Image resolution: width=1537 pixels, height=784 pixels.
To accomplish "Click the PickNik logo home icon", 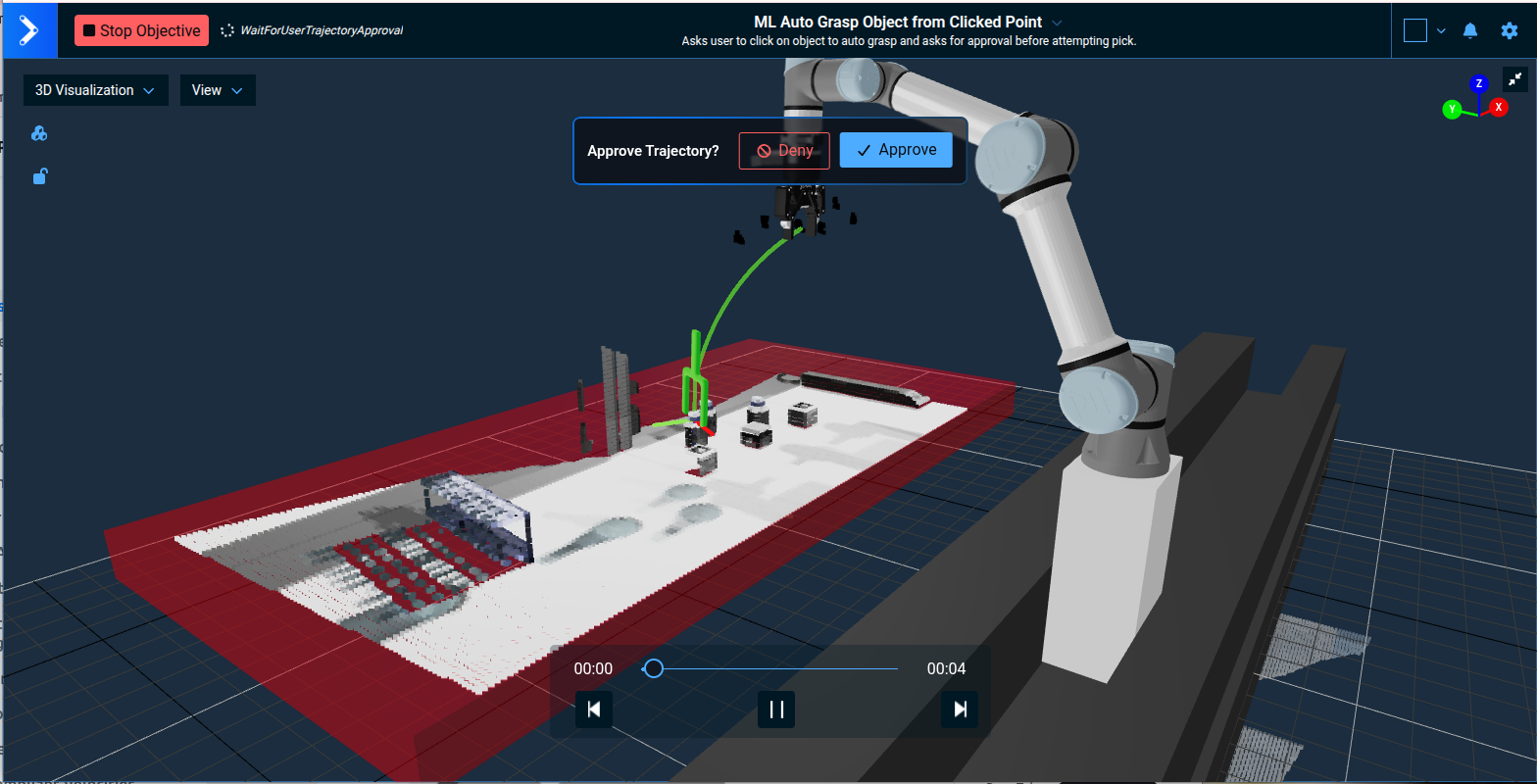I will point(29,29).
